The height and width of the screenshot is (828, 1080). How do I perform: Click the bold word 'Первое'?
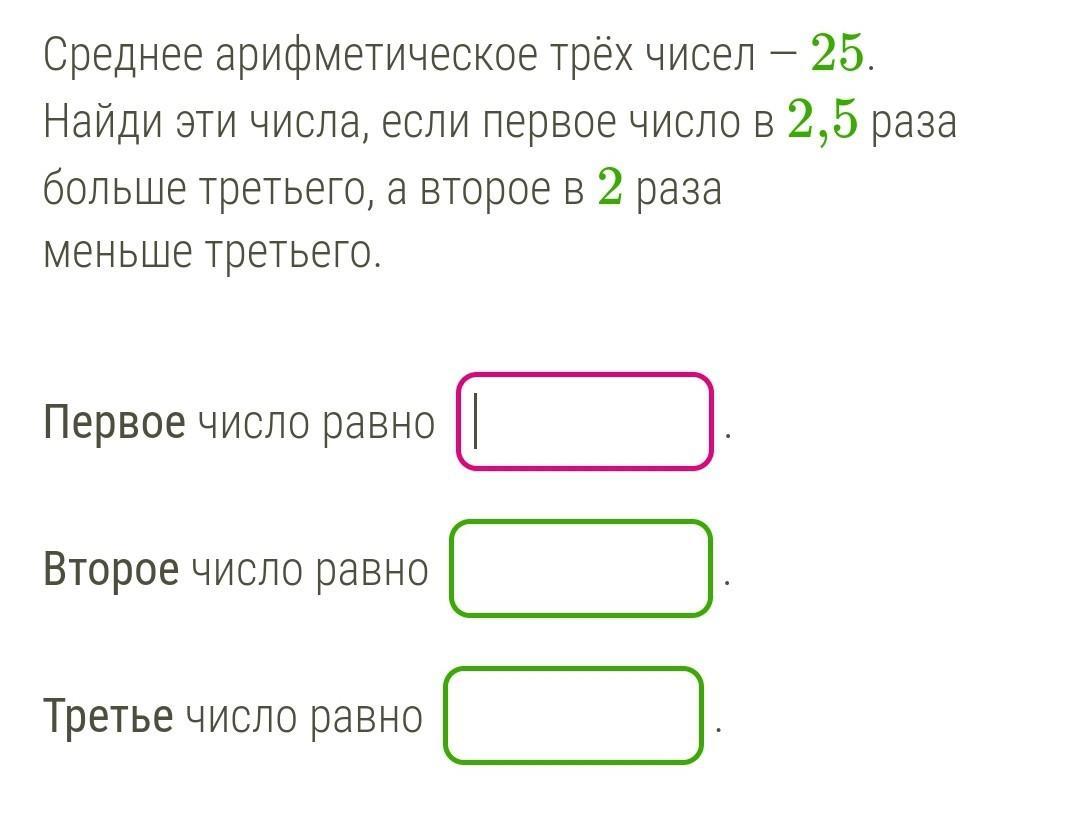pos(114,423)
